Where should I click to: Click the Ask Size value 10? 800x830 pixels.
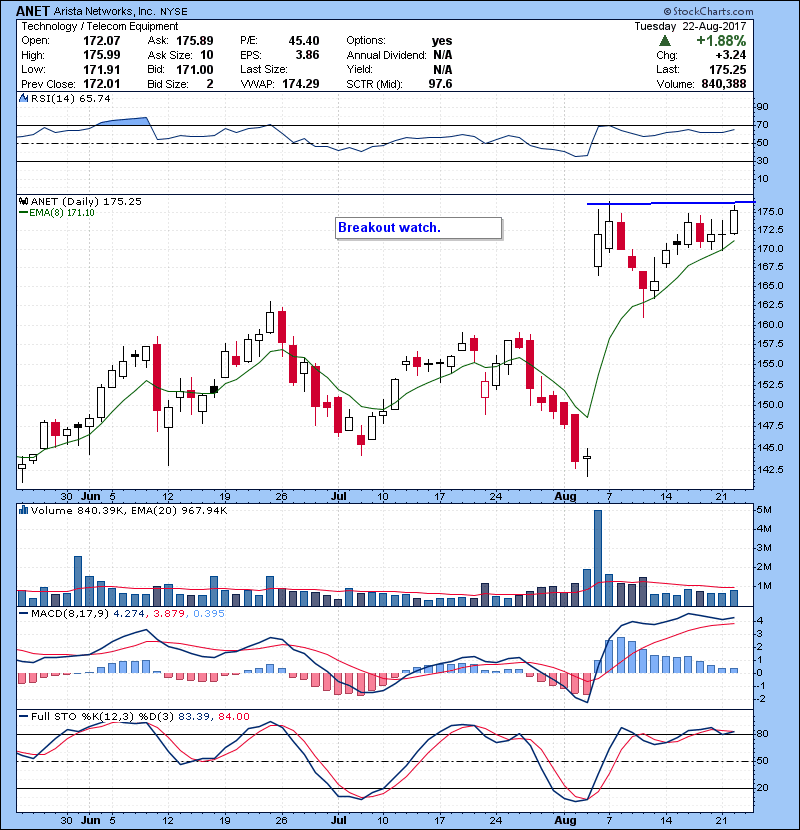(x=206, y=55)
